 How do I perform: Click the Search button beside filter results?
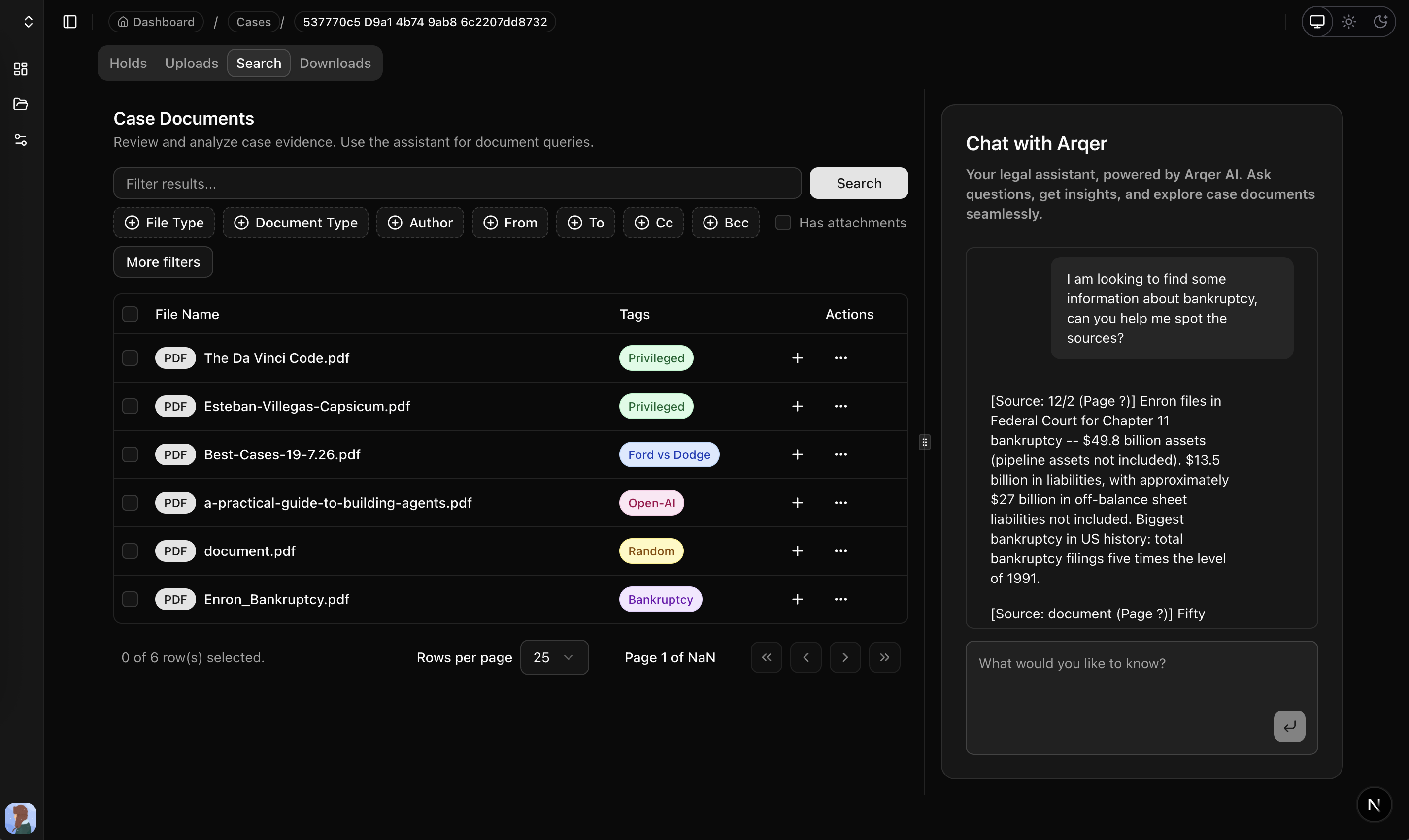point(859,183)
